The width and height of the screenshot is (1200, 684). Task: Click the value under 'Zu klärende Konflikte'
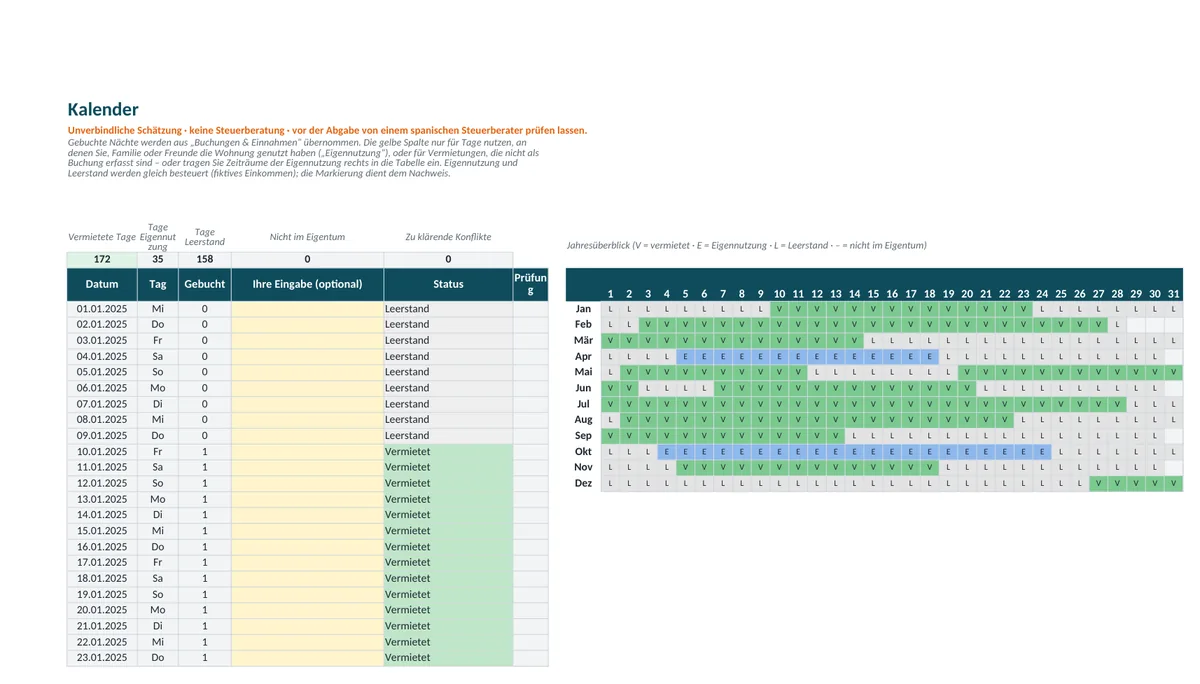[x=448, y=259]
